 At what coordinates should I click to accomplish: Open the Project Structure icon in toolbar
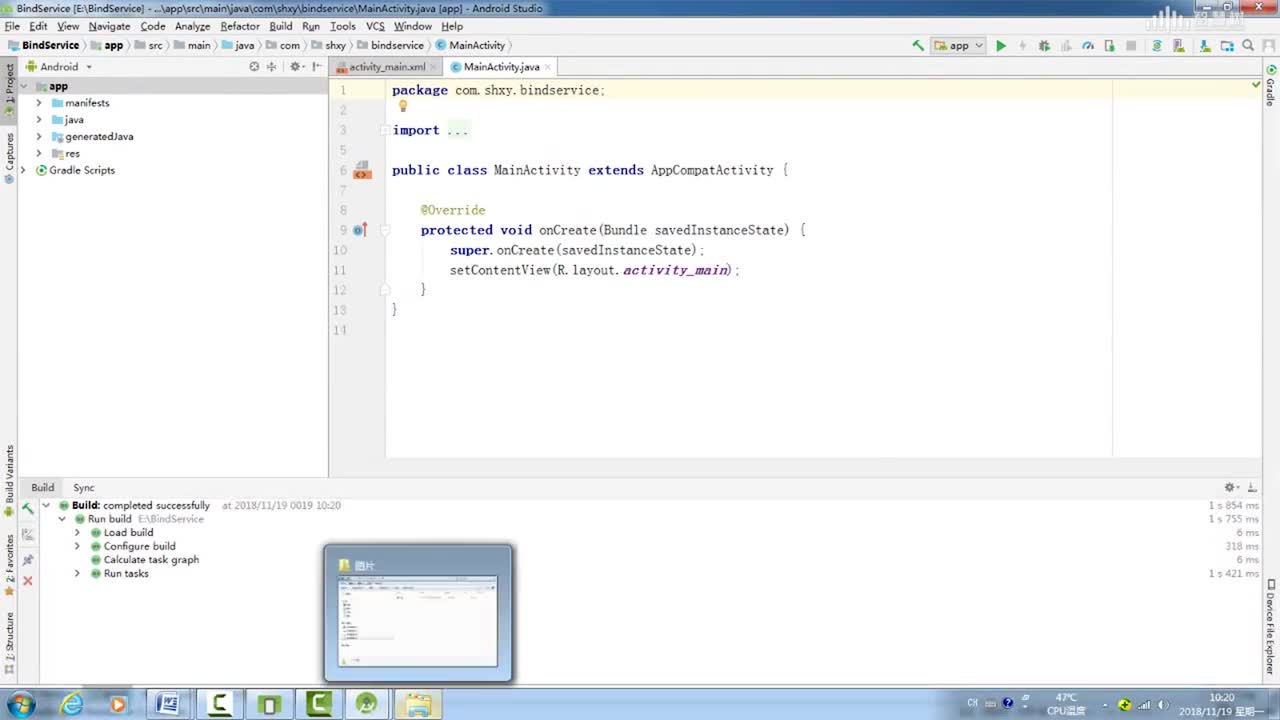click(1227, 46)
